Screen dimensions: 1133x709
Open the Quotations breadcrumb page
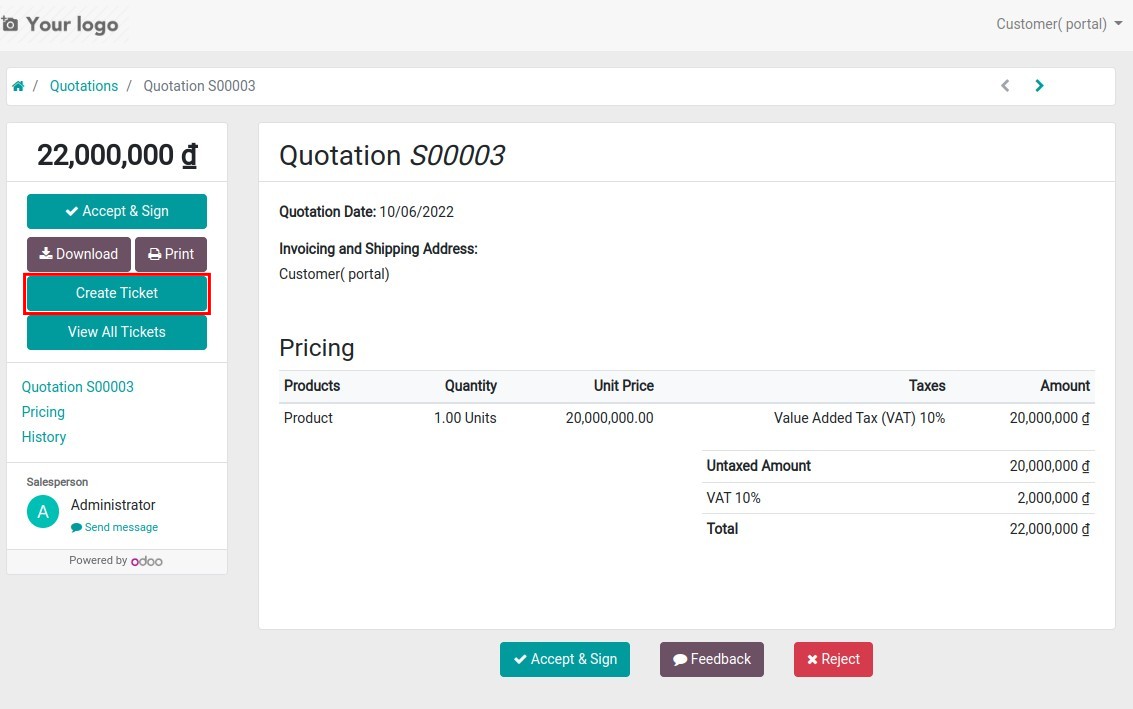(83, 86)
